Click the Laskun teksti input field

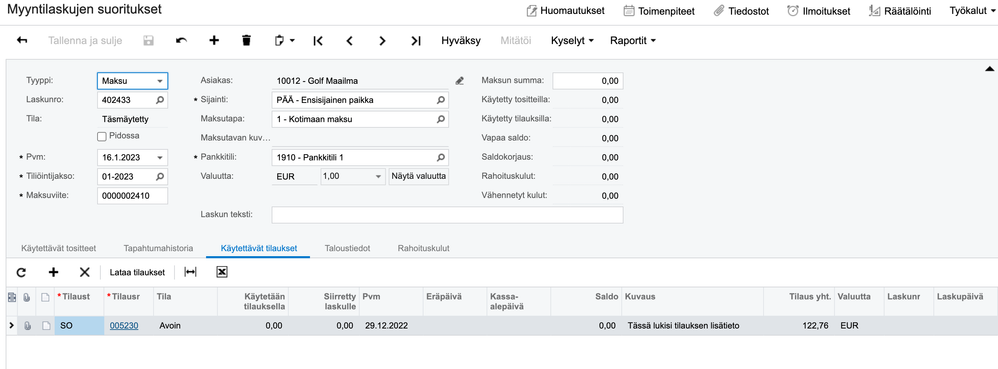point(447,215)
